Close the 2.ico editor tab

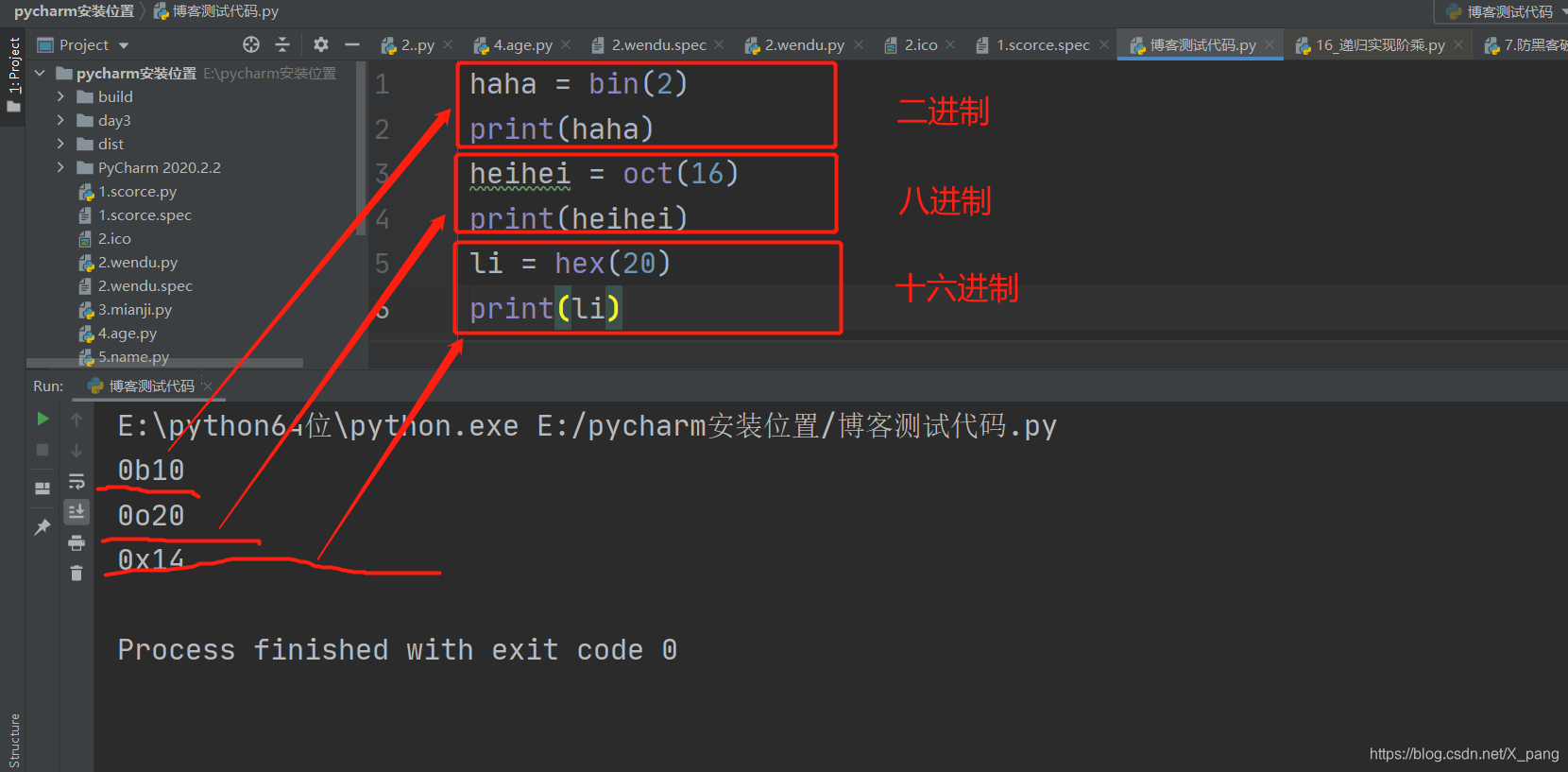coord(950,44)
